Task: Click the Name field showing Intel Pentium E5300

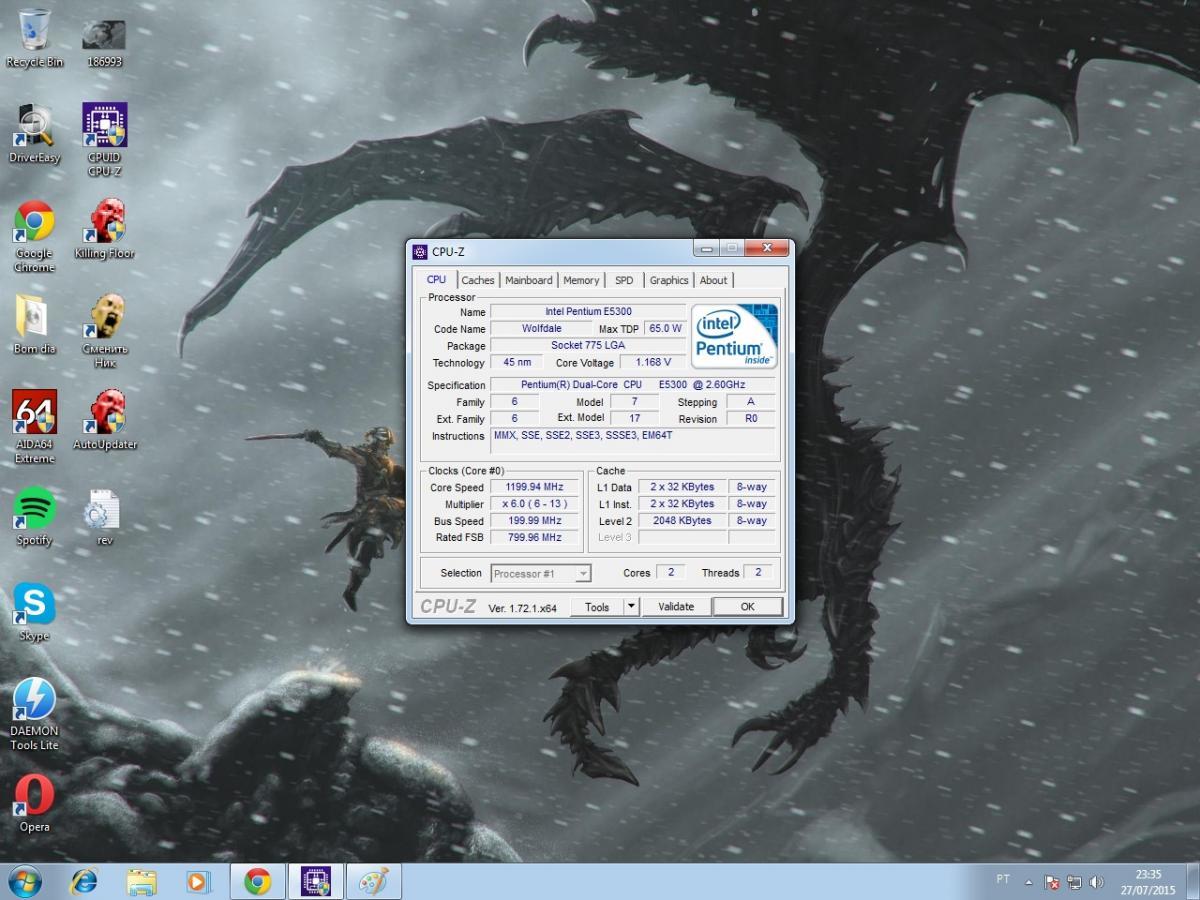Action: pyautogui.click(x=588, y=312)
